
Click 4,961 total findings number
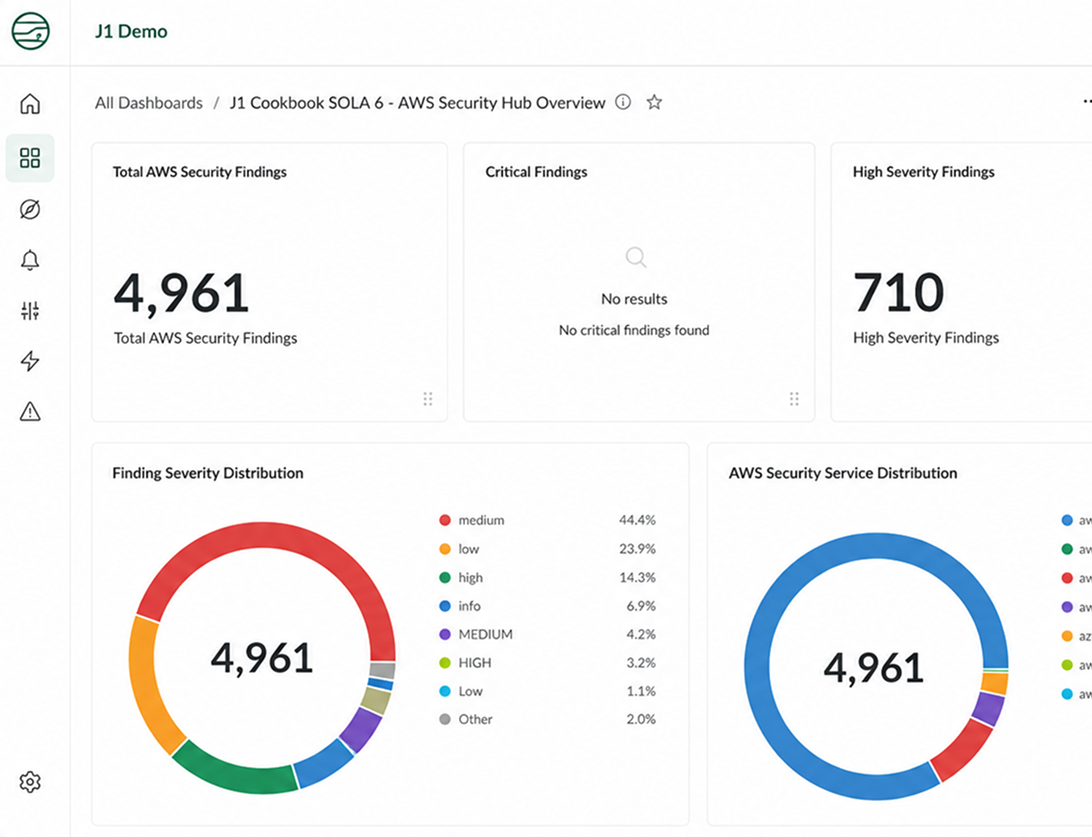pyautogui.click(x=181, y=293)
